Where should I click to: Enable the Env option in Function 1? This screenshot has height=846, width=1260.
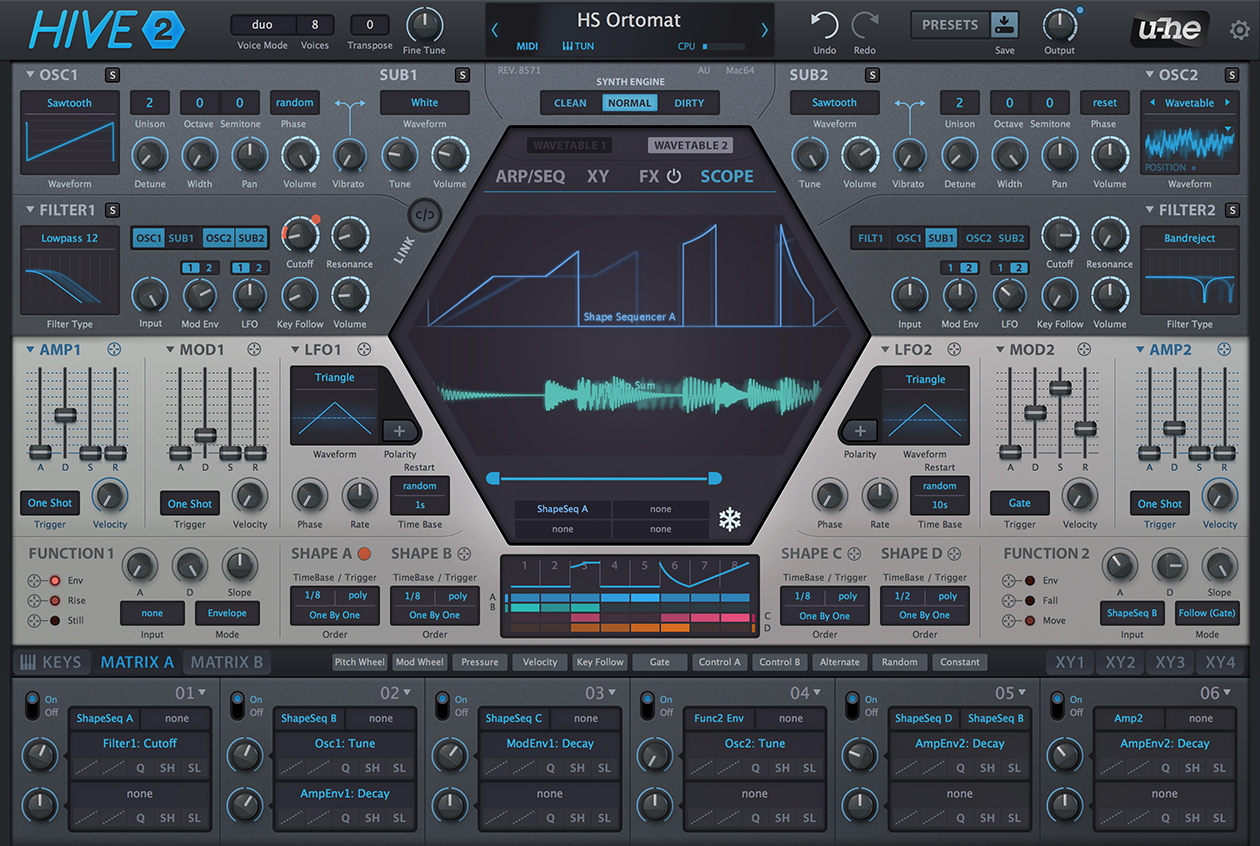tap(53, 580)
